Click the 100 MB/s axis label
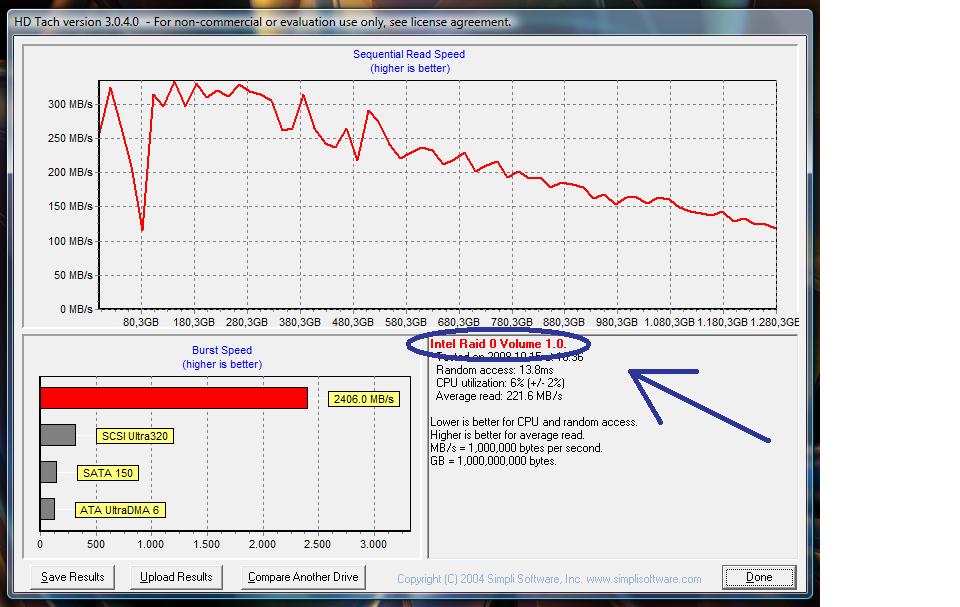Viewport: 960px width, 607px height. tap(70, 241)
